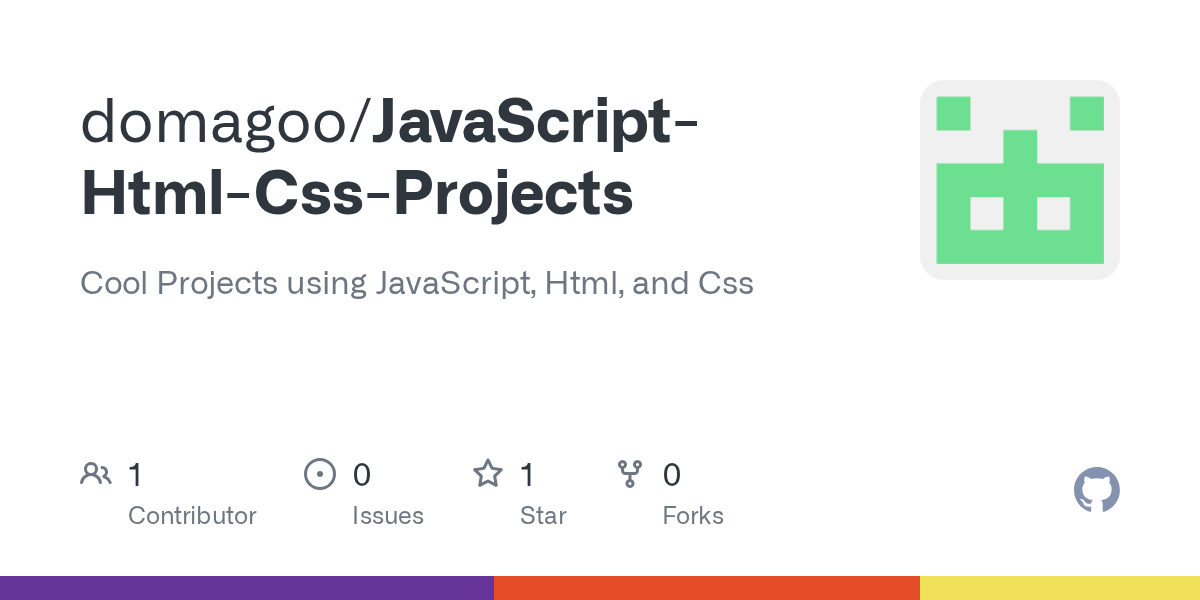Click the Star label text
The width and height of the screenshot is (1200, 600).
click(x=543, y=516)
